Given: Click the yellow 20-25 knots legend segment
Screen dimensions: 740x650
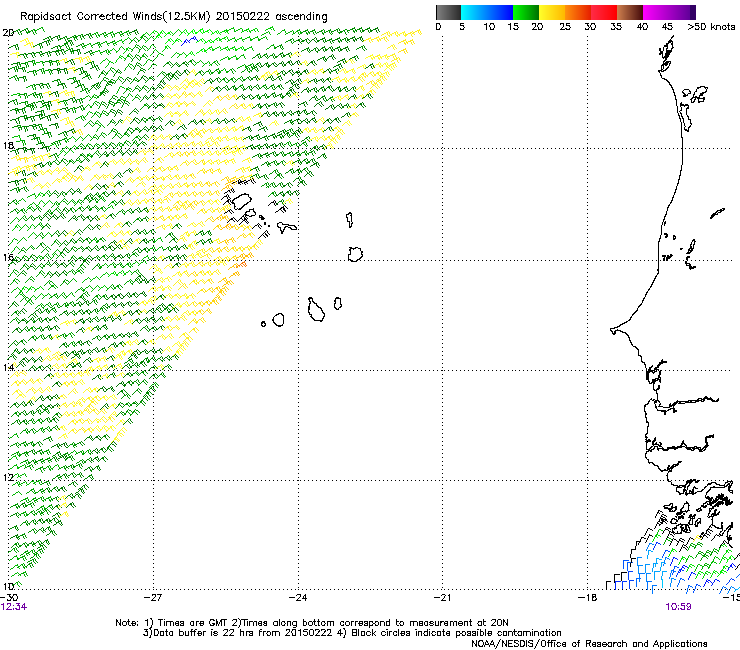Looking at the screenshot, I should pyautogui.click(x=552, y=12).
